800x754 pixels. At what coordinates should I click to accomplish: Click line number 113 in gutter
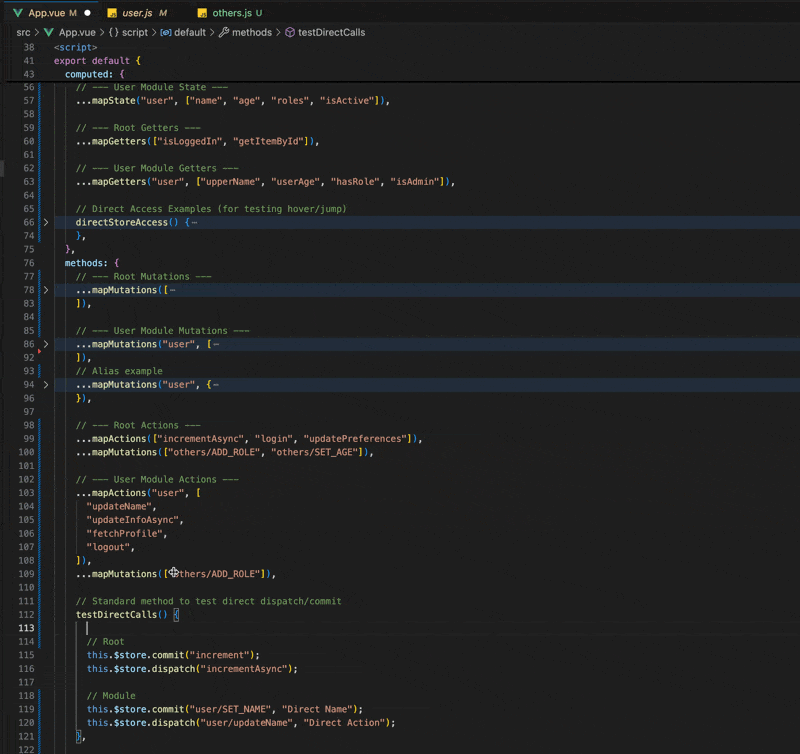point(27,628)
